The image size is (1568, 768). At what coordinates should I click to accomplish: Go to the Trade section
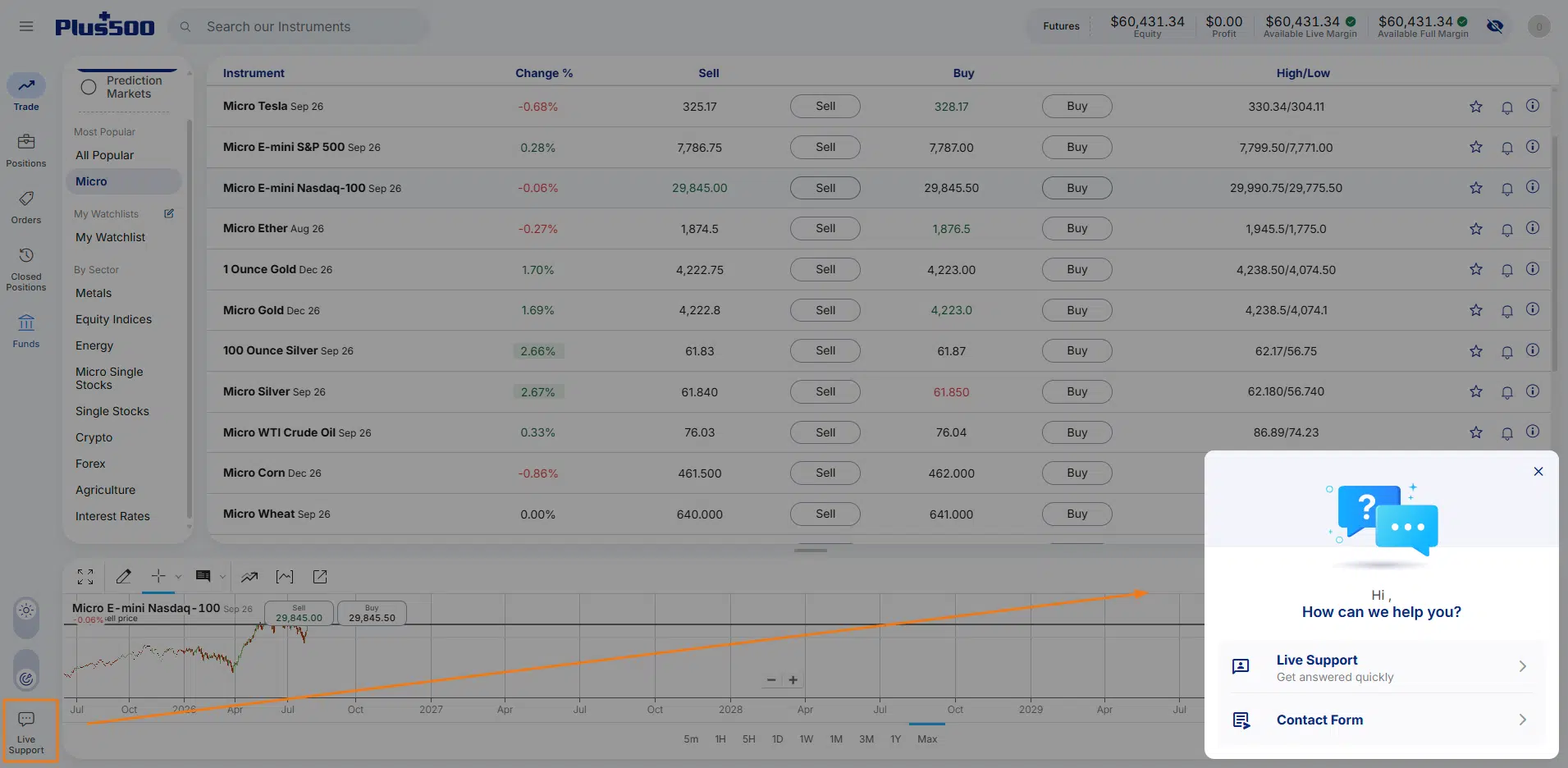click(x=26, y=93)
